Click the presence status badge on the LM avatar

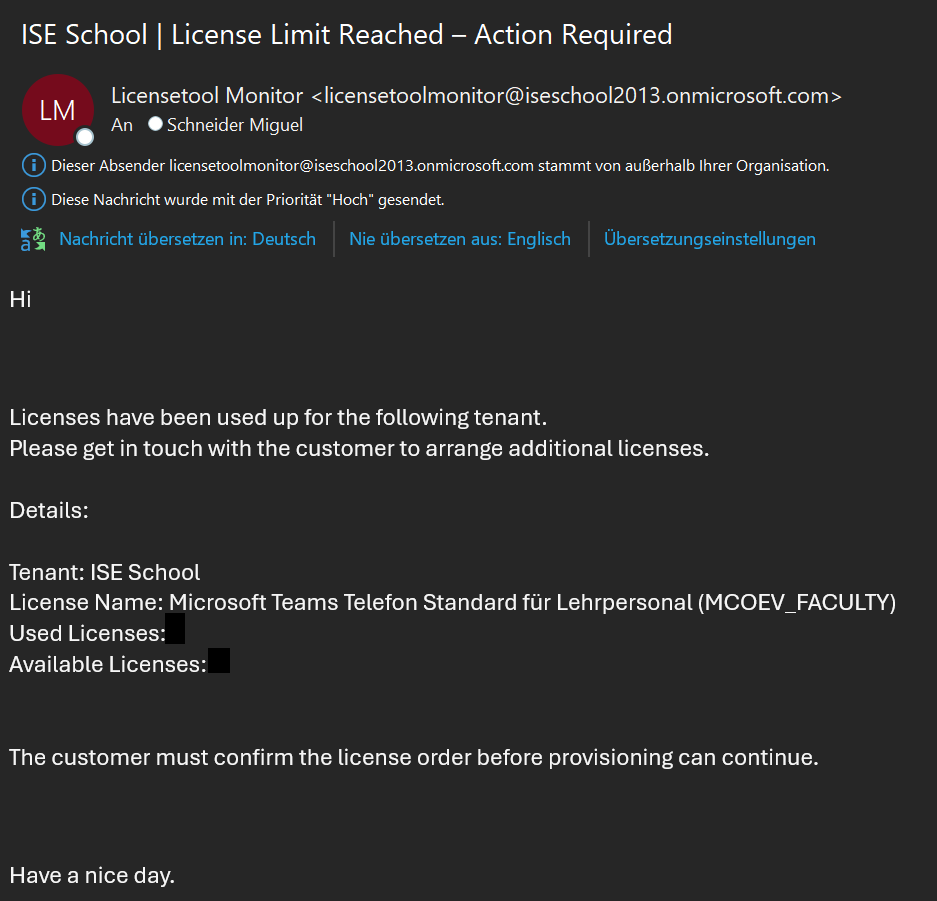85,137
